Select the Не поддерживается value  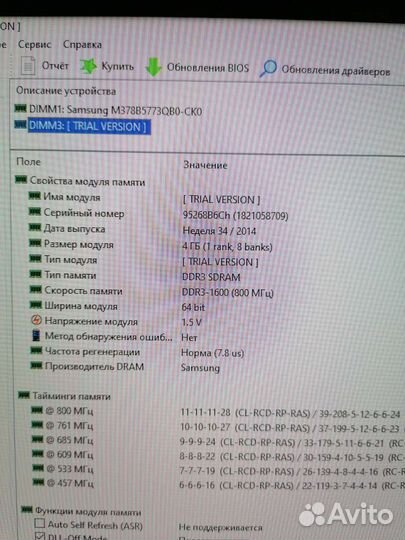220,527
